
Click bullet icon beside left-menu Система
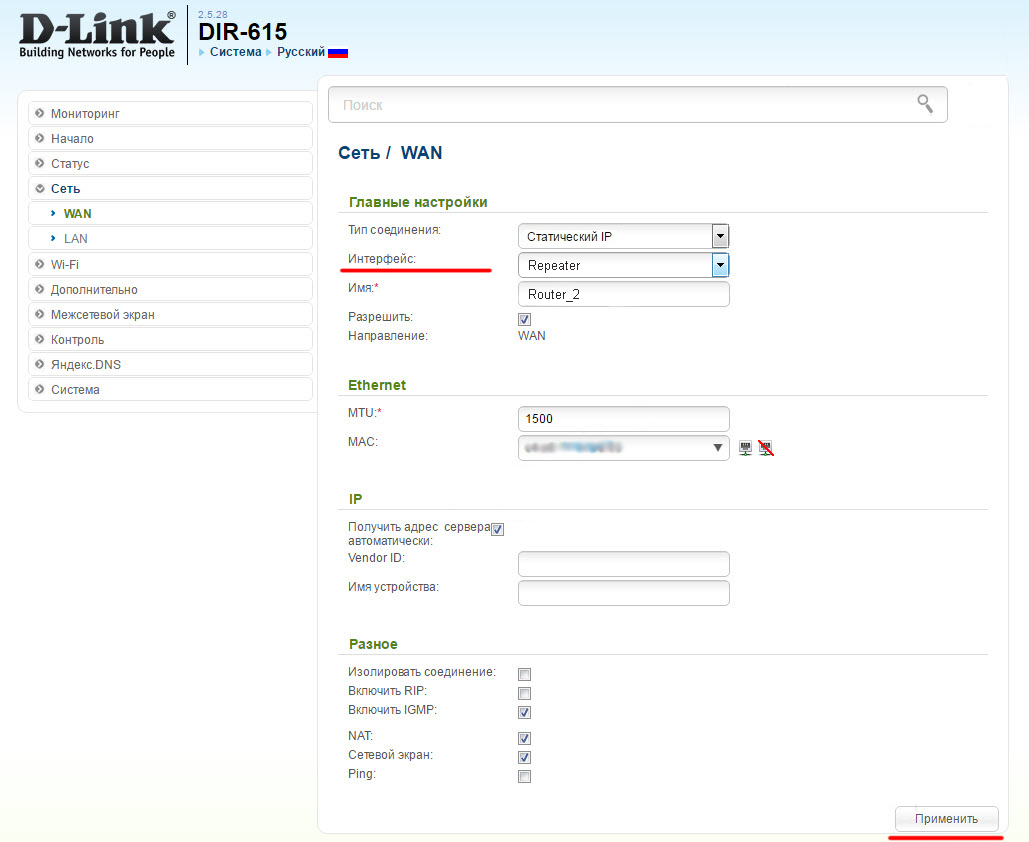click(x=39, y=389)
